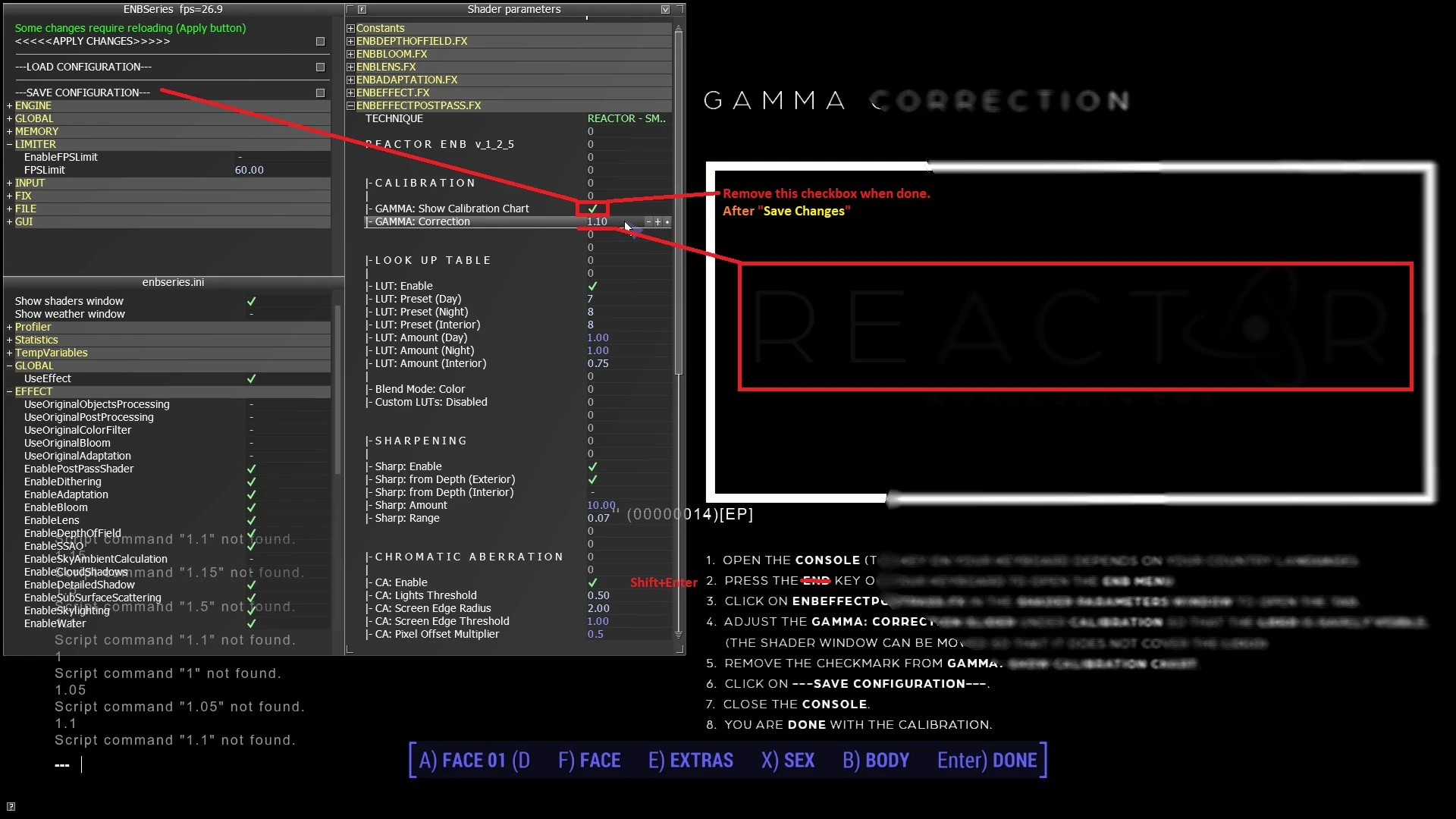
Task: Toggle Sharp: Enable checkmark
Action: pos(592,467)
